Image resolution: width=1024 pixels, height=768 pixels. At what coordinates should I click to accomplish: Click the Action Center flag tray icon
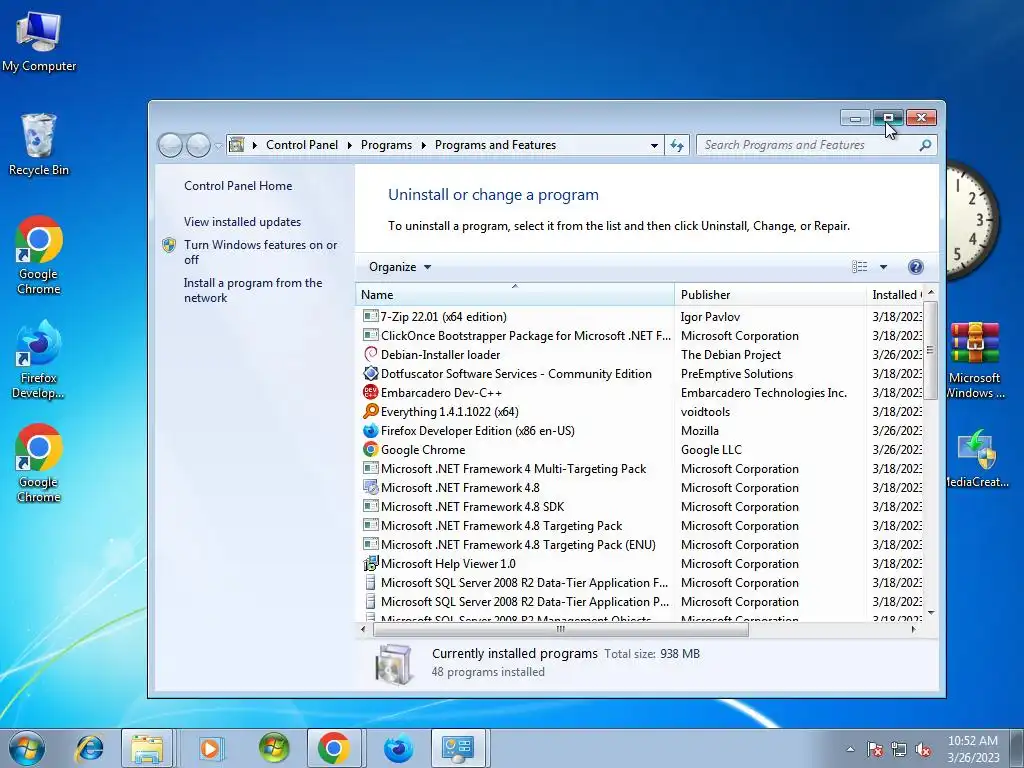click(x=874, y=750)
